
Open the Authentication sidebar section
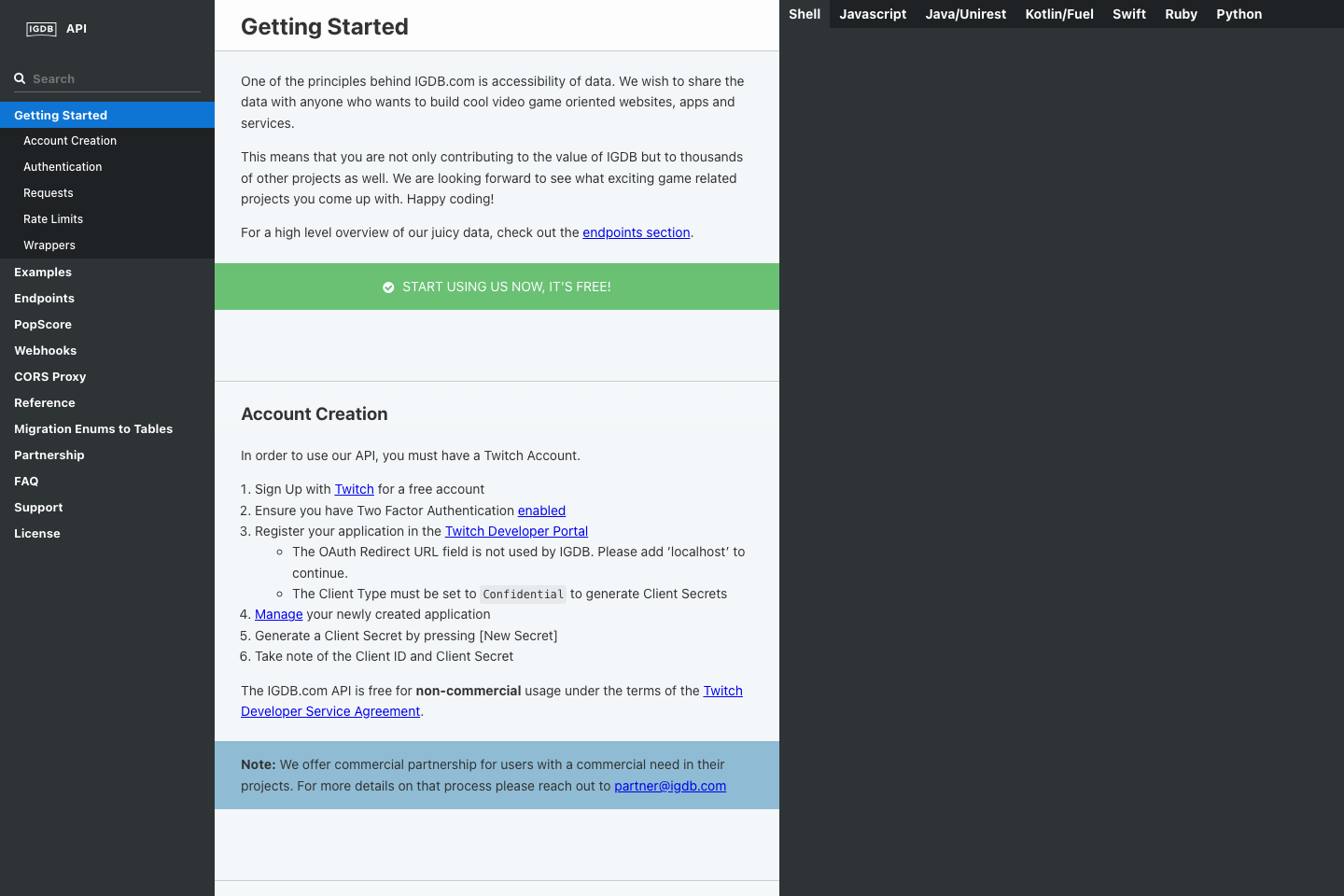(x=63, y=166)
